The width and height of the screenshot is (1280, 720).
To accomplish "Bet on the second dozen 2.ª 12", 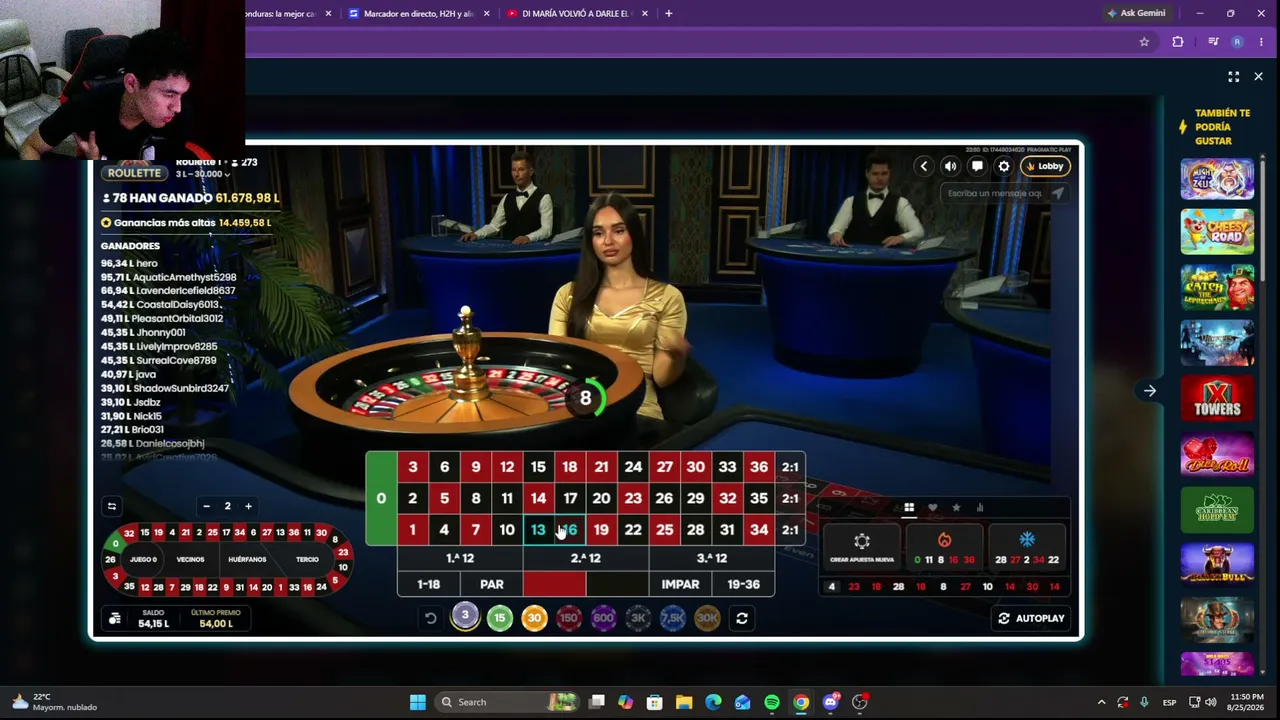I will click(586, 558).
